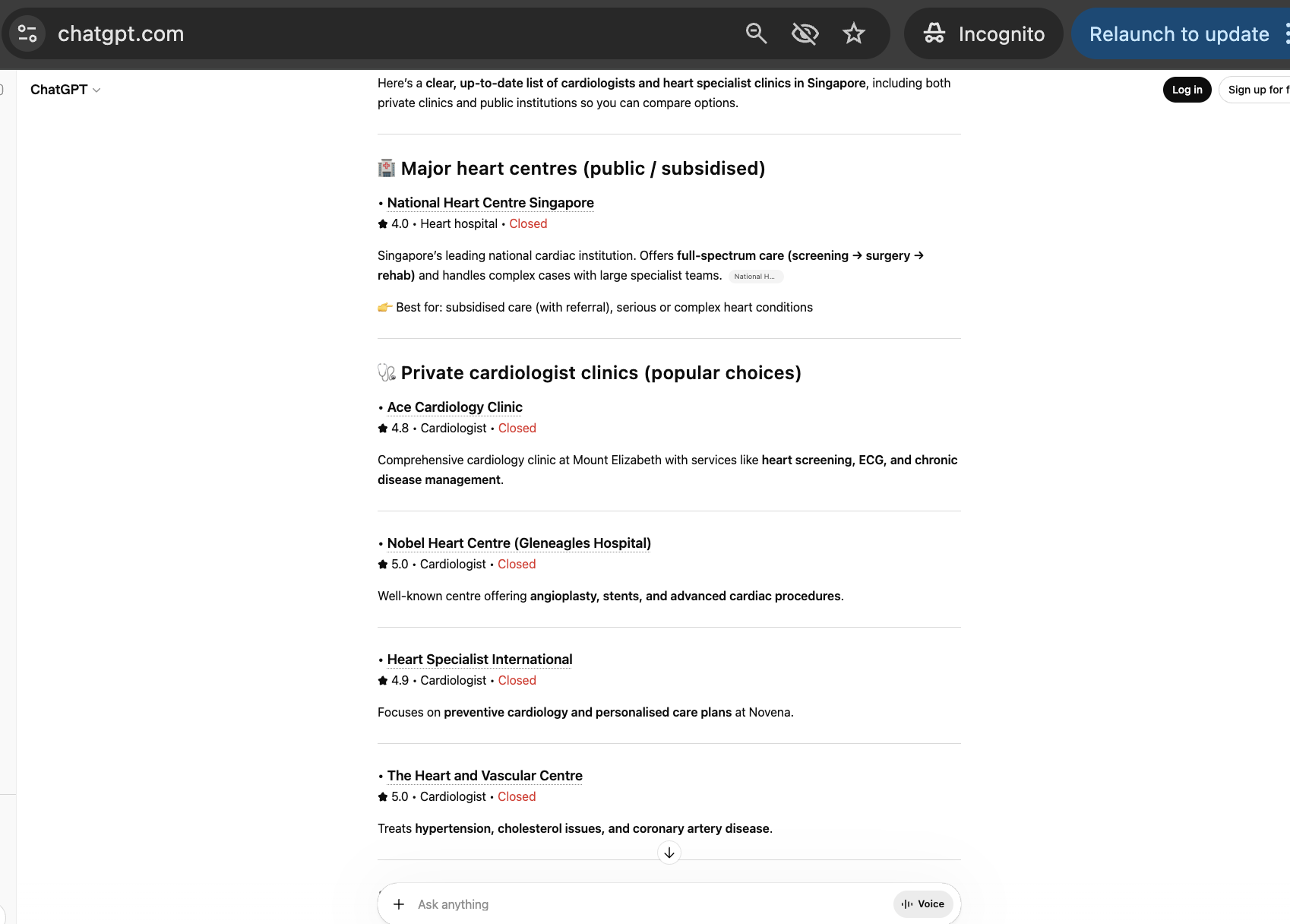Image resolution: width=1290 pixels, height=924 pixels.
Task: Click the zoom magnifier icon in address bar
Action: 756,33
